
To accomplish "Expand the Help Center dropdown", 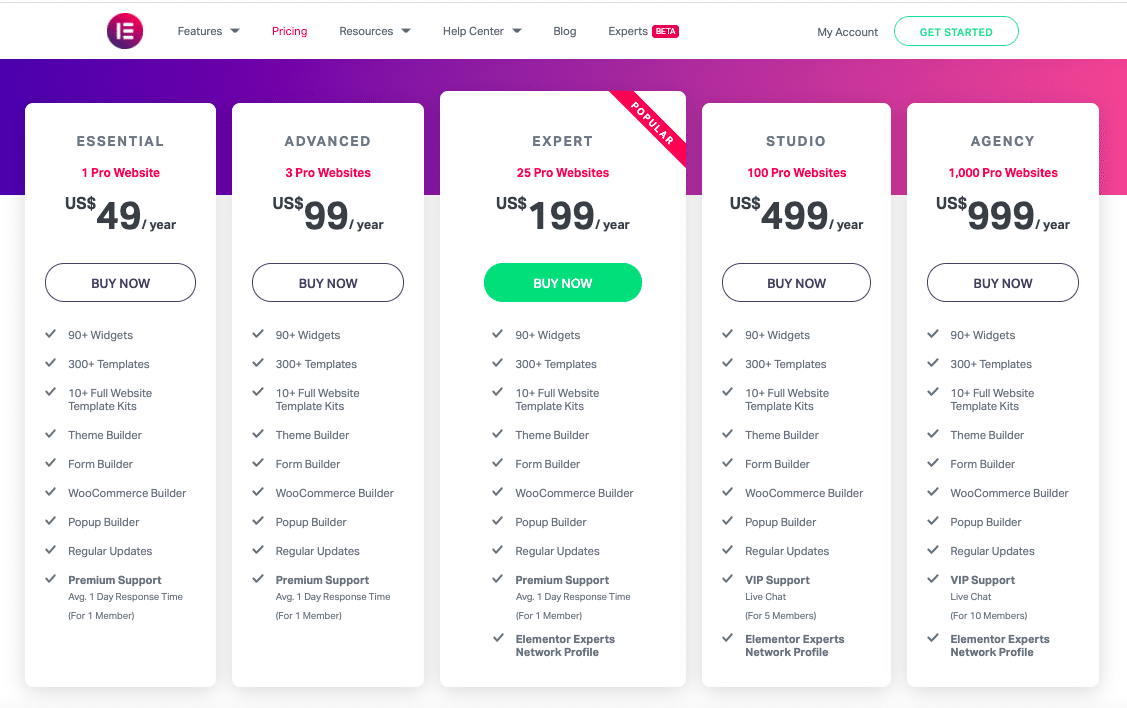I will [x=481, y=31].
